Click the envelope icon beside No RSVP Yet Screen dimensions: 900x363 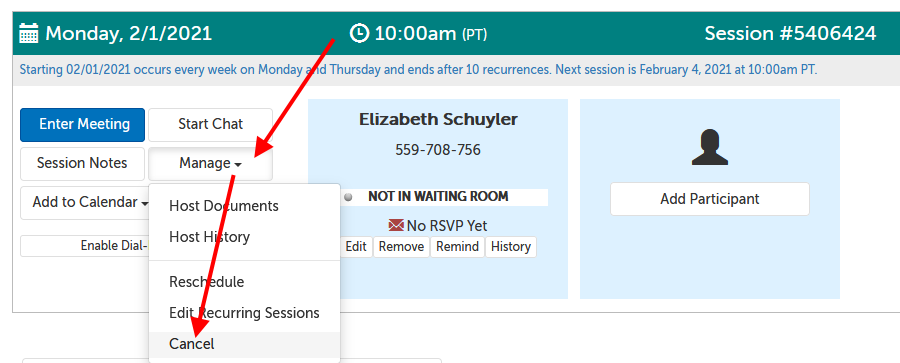pyautogui.click(x=396, y=226)
